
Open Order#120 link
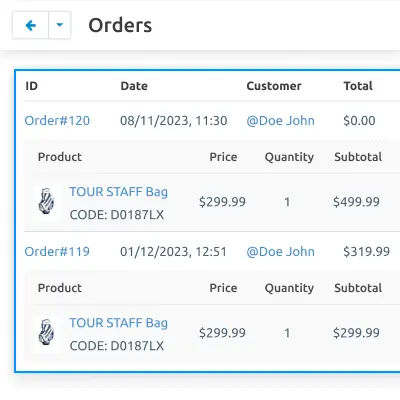click(x=57, y=120)
